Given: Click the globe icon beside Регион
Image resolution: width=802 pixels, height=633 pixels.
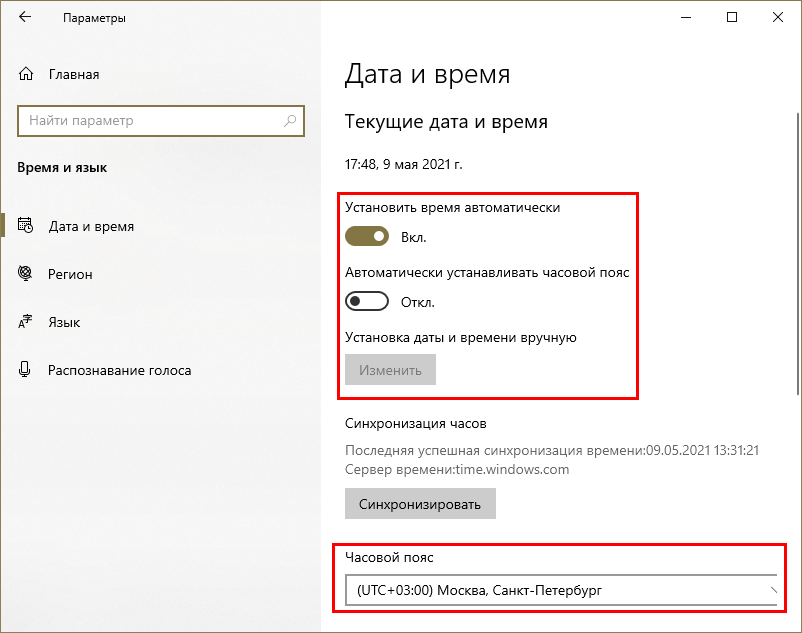Looking at the screenshot, I should click(x=27, y=274).
